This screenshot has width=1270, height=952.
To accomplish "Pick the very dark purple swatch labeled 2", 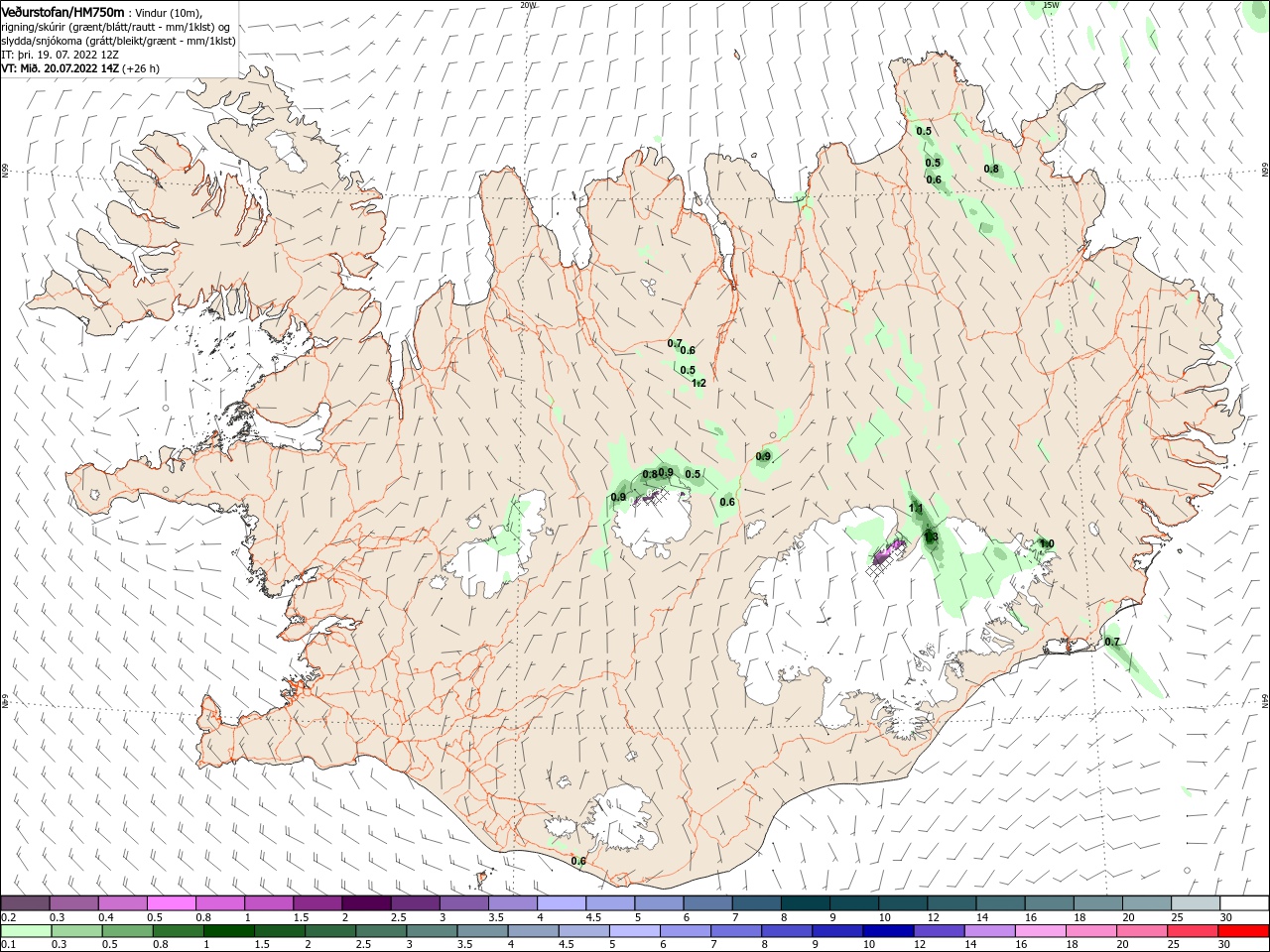I will coord(366,903).
